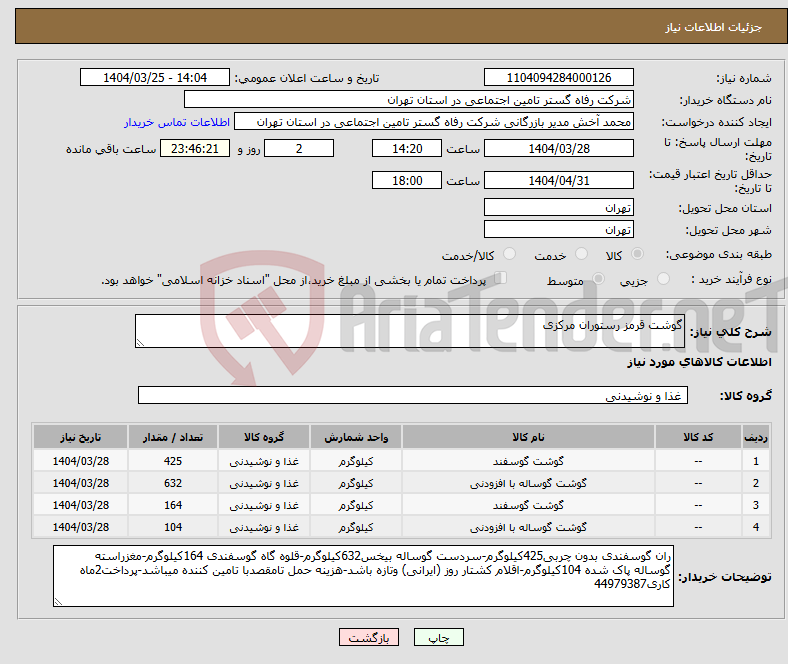Click row 2 item گوشت گوساله با افزودنی
Screen dimensions: 788x664
click(528, 483)
